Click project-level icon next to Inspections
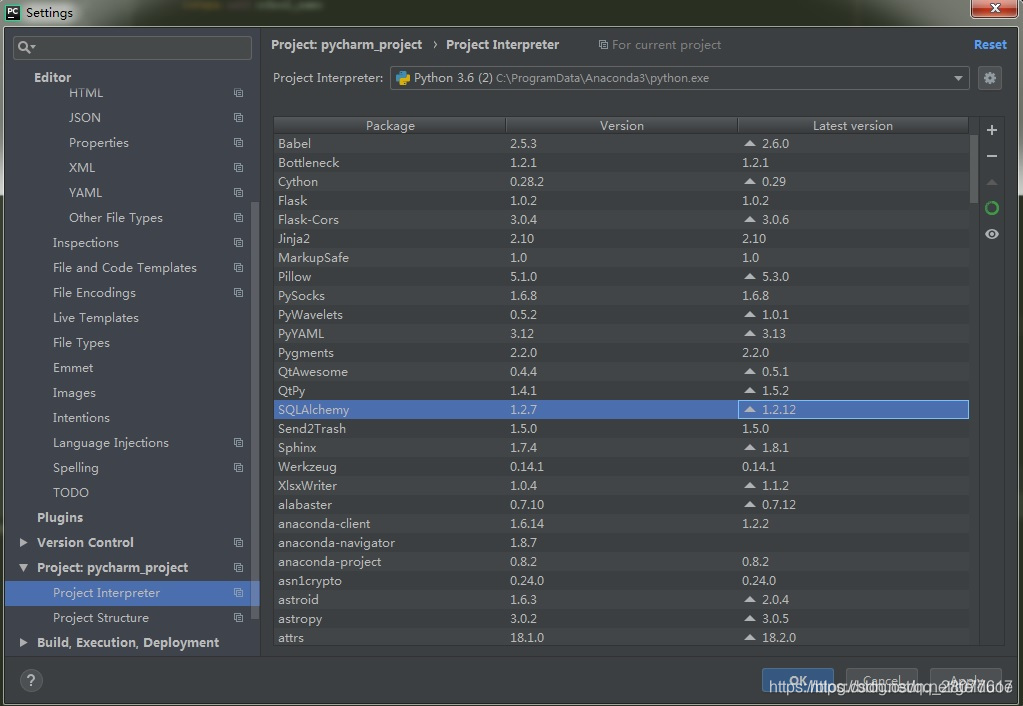The image size is (1023, 706). 239,243
